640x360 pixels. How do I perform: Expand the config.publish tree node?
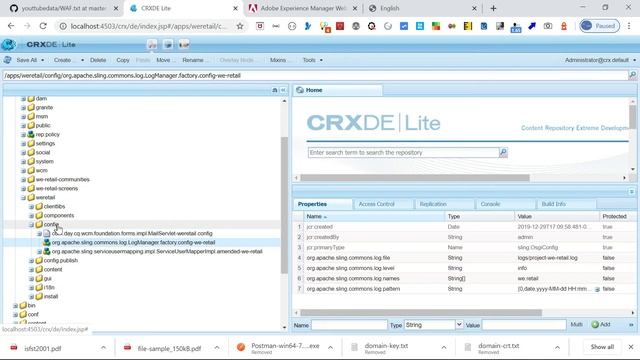pyautogui.click(x=31, y=260)
